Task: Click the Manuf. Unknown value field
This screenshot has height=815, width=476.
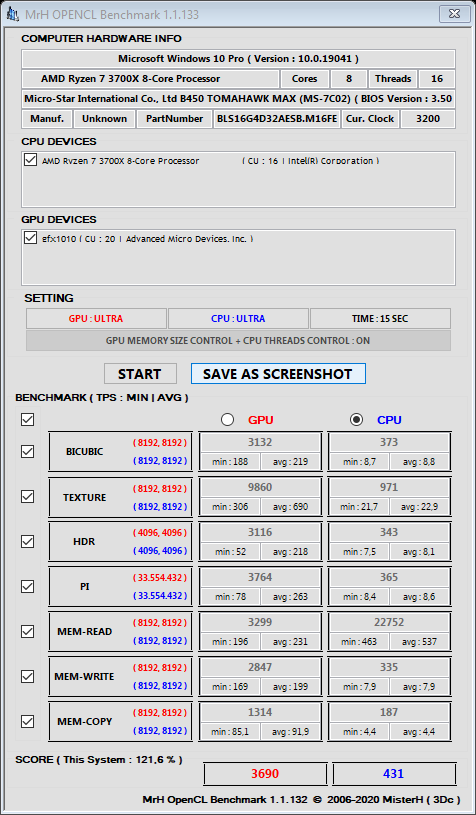Action: click(104, 119)
